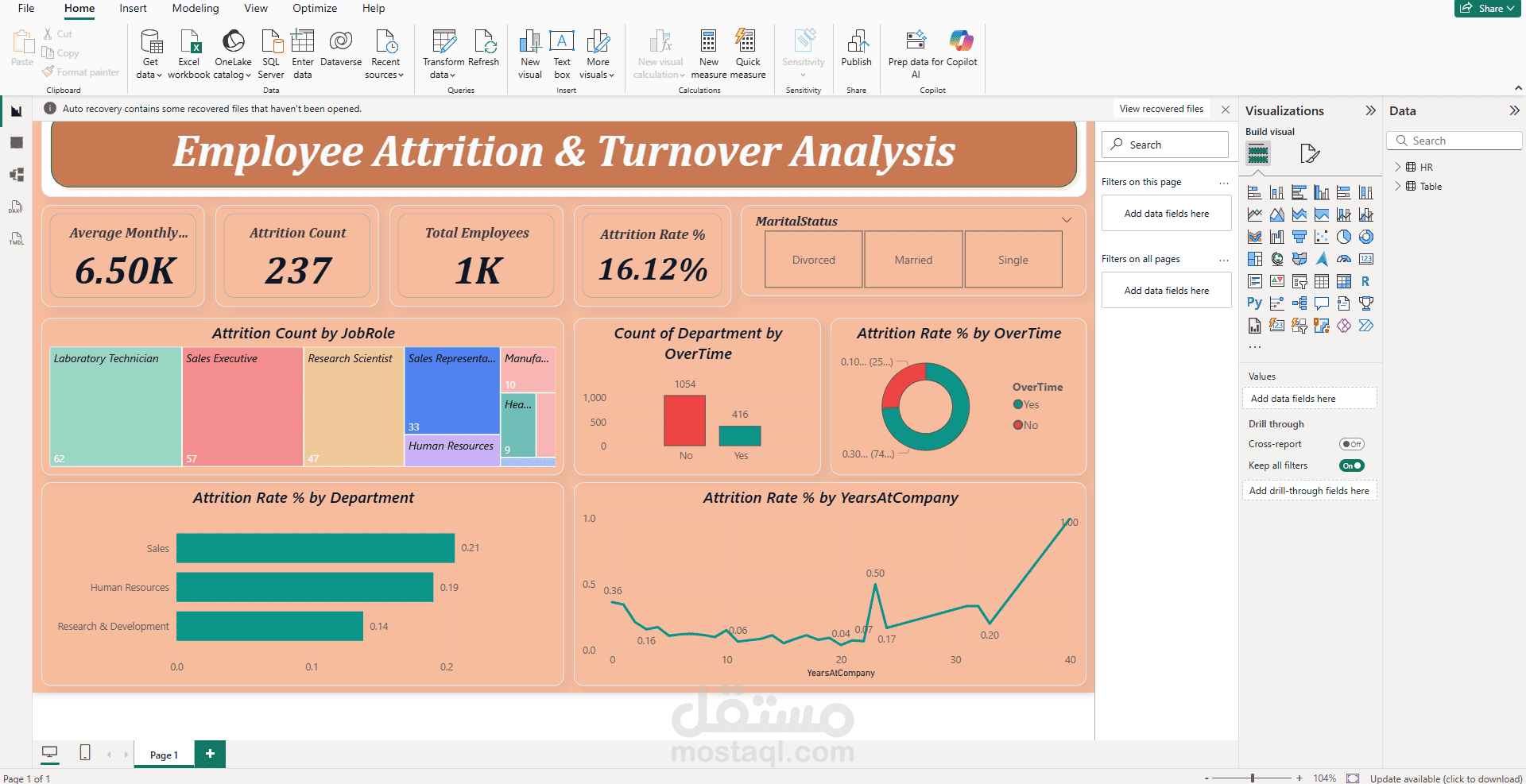Select the Matrix visual

pyautogui.click(x=1344, y=281)
